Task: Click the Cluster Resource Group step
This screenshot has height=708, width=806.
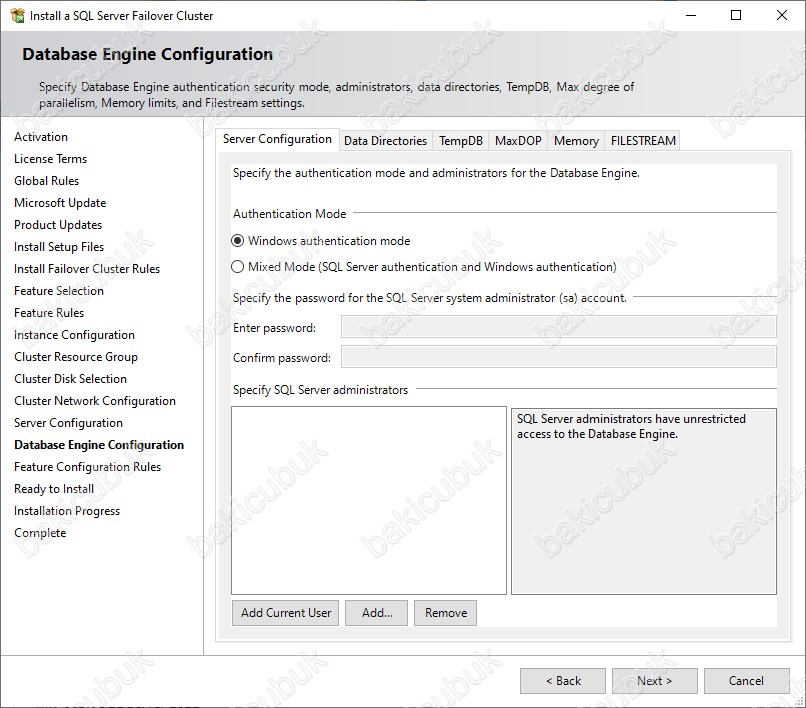Action: point(76,357)
